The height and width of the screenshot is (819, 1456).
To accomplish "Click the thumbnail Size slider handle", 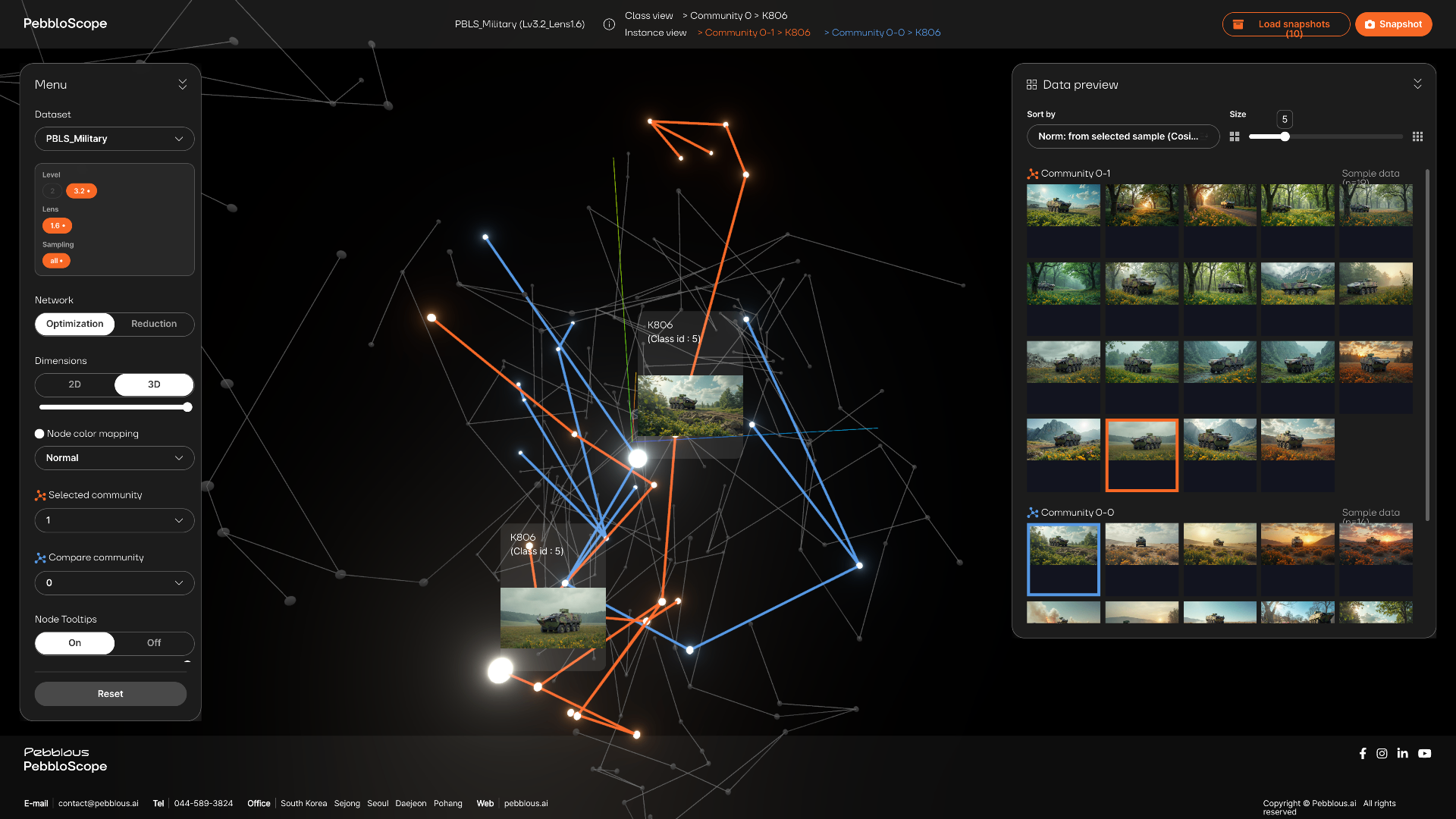I will coord(1285,136).
